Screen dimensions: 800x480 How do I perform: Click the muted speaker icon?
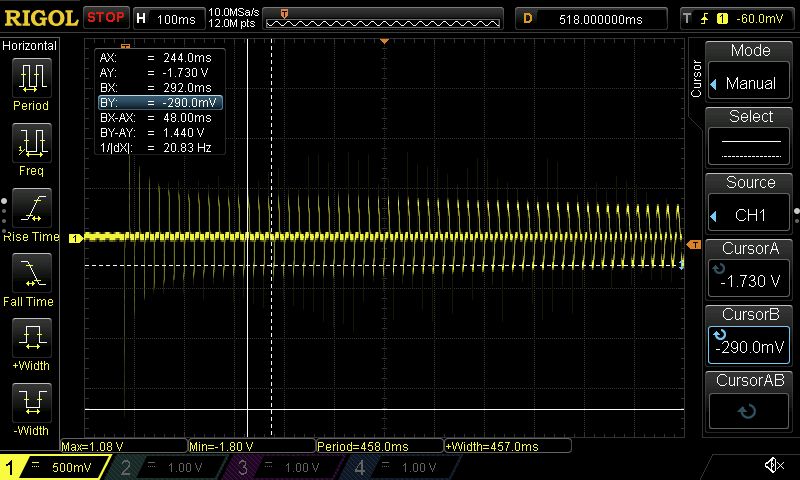click(x=774, y=465)
